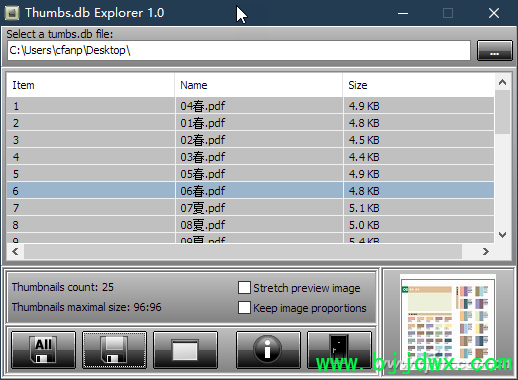The width and height of the screenshot is (518, 380).
Task: Sort by the Item column header
Action: point(90,85)
